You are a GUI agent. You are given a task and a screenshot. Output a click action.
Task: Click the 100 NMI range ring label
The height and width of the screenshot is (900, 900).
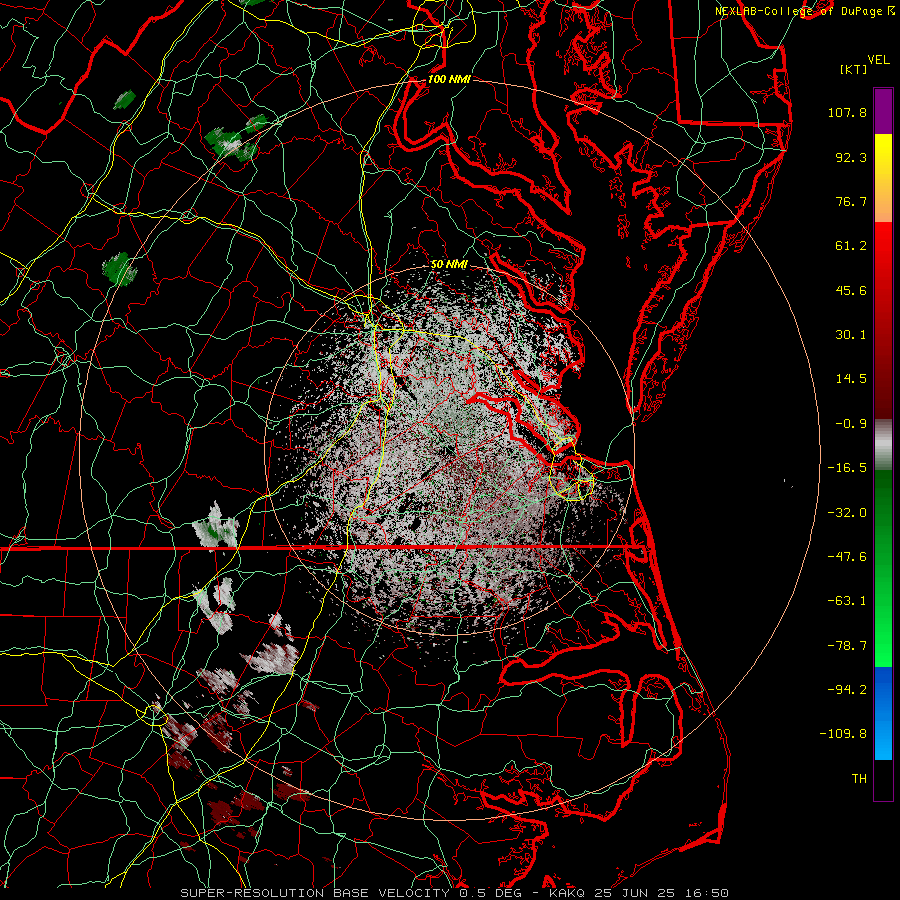[449, 79]
